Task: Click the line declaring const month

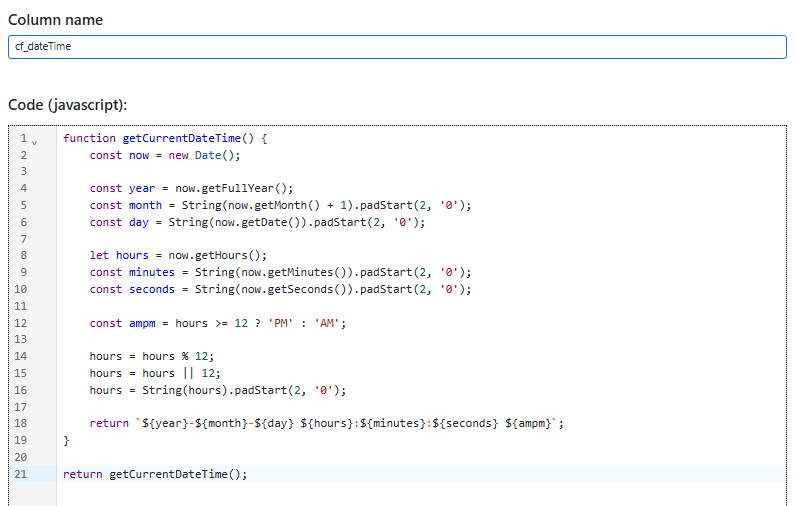Action: tap(280, 206)
